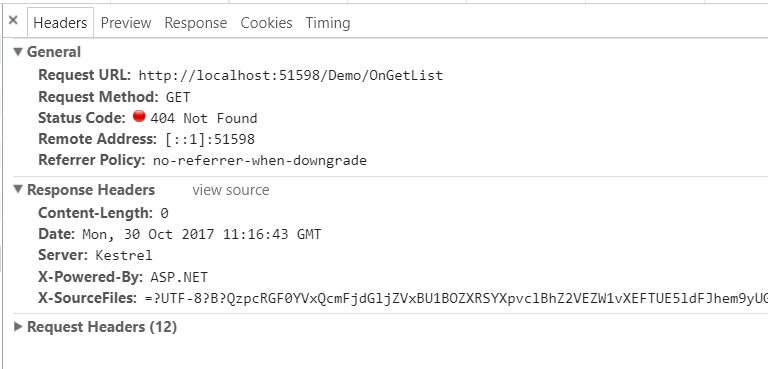Image resolution: width=768 pixels, height=369 pixels.
Task: Click the no-referrer-when-downgrade policy value
Action: [260, 160]
